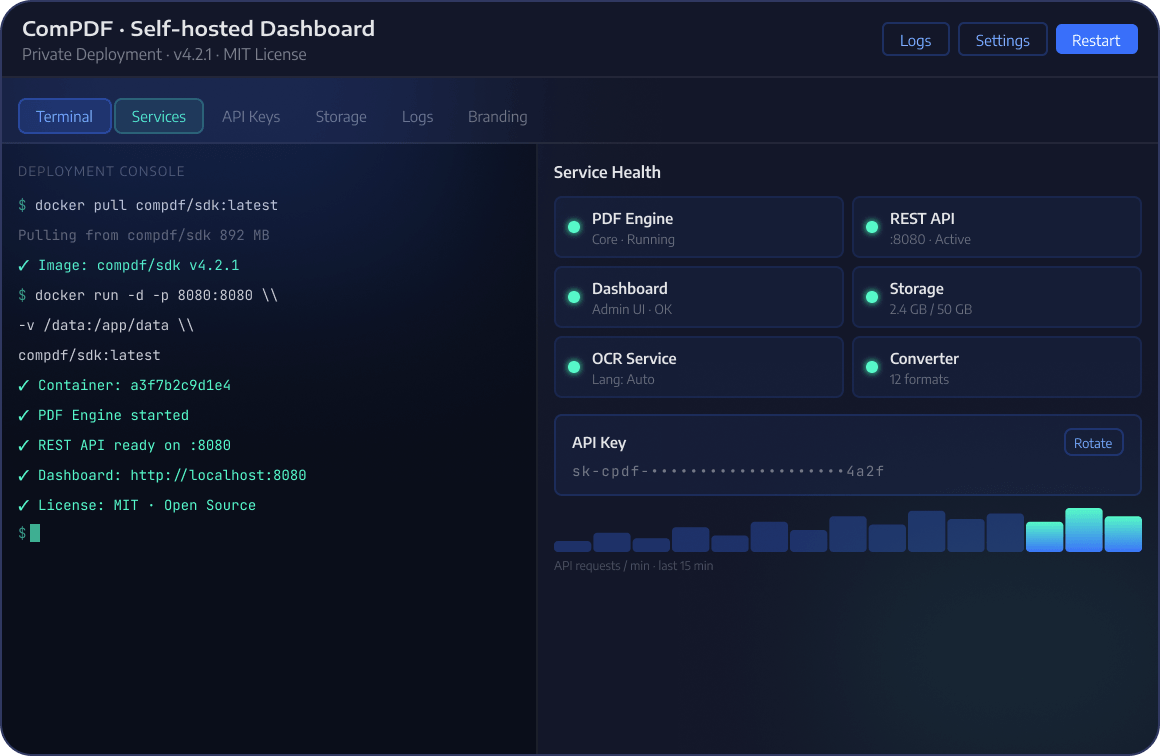Screen dimensions: 1160x756
Task: Click the tallest bar in requests chart
Action: [1083, 530]
